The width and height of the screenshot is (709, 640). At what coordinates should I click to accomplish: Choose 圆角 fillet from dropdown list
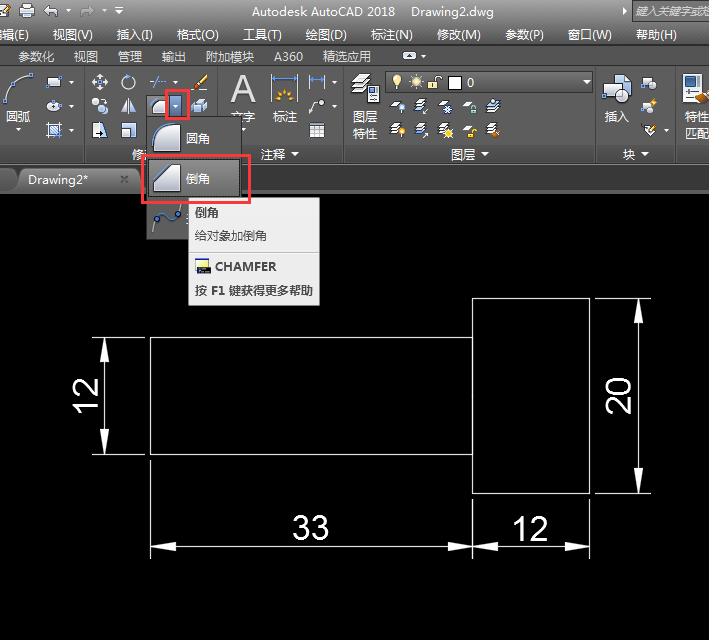195,139
